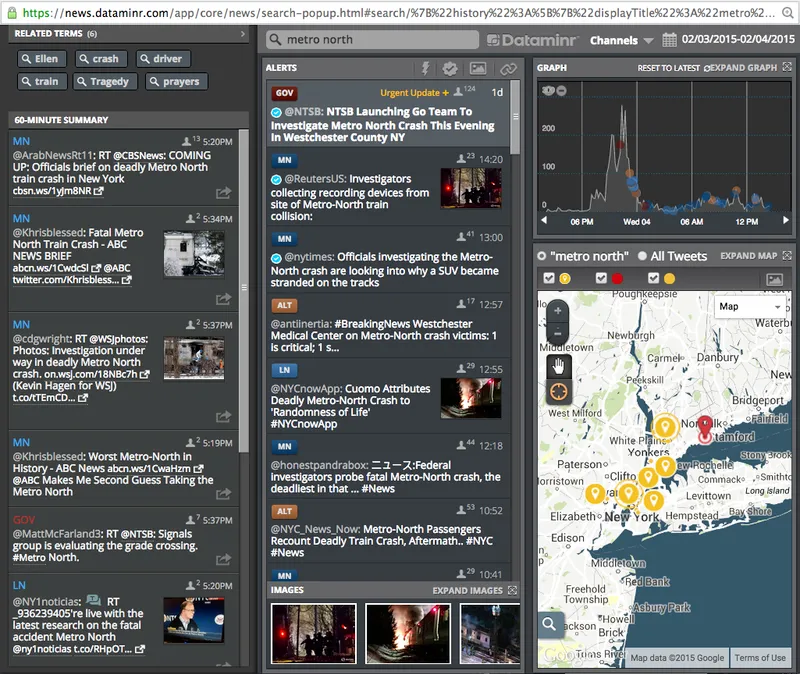Share the Fatal Metro North ABC brief tweet
Image resolution: width=800 pixels, height=674 pixels.
point(223,299)
